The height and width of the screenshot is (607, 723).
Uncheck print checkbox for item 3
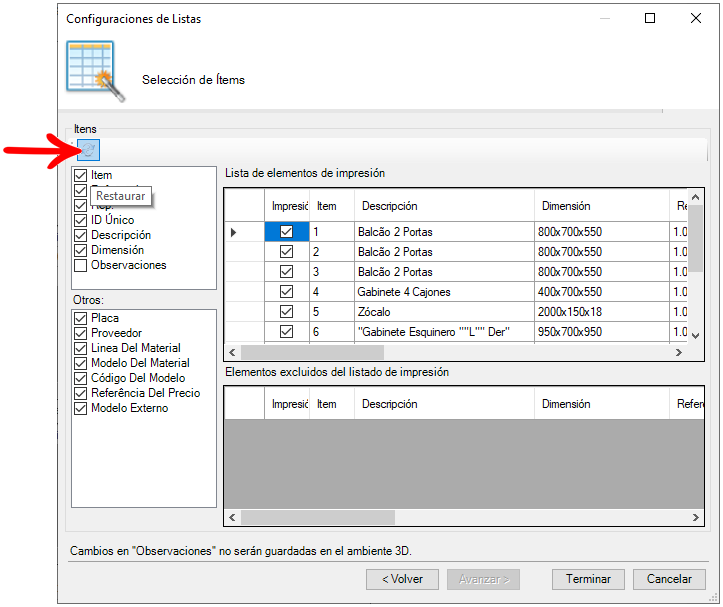click(x=286, y=272)
